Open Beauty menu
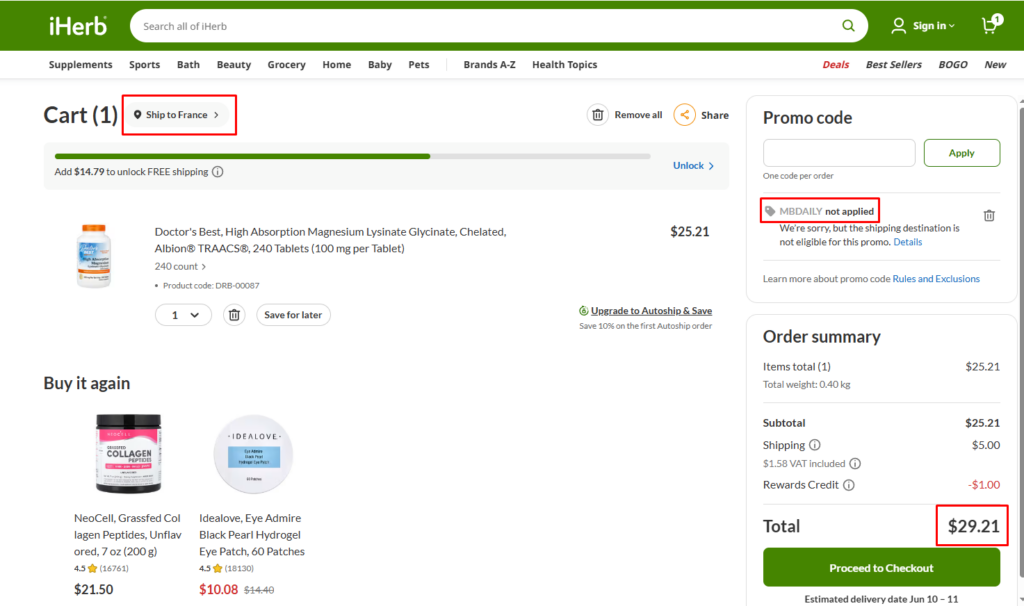Screen dimensions: 1024x606 pos(234,65)
